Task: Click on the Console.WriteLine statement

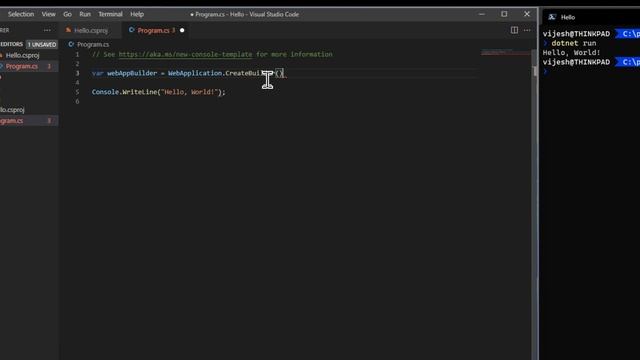Action: tap(158, 92)
